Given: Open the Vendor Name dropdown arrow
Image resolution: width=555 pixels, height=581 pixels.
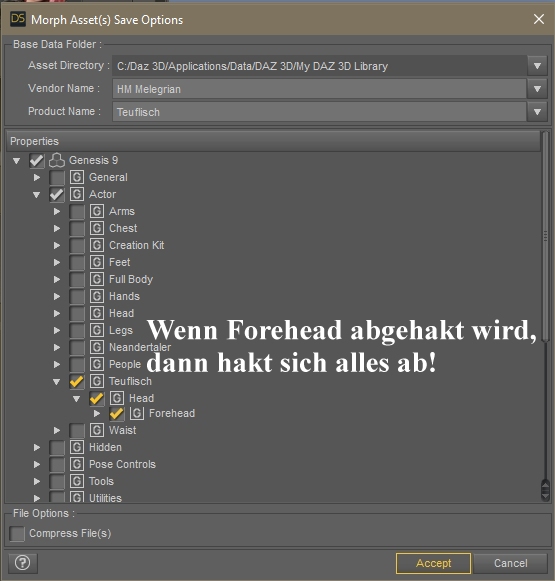Looking at the screenshot, I should [x=537, y=89].
